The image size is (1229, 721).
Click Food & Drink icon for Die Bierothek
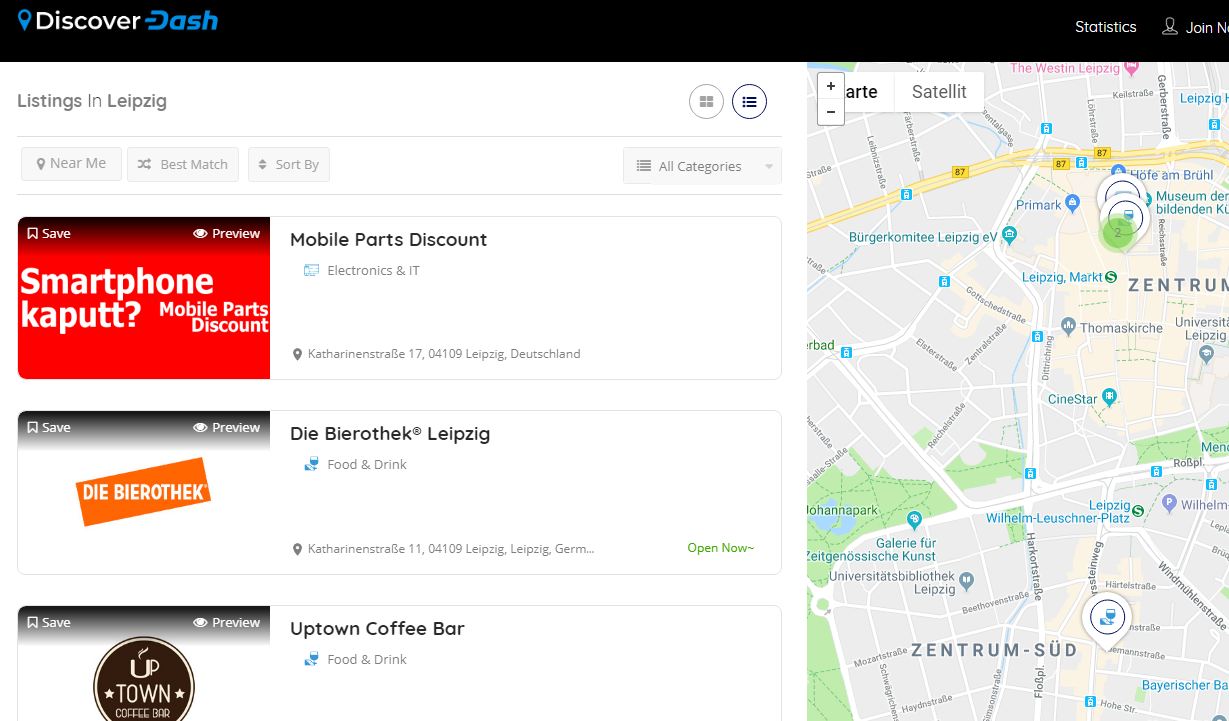[311, 464]
